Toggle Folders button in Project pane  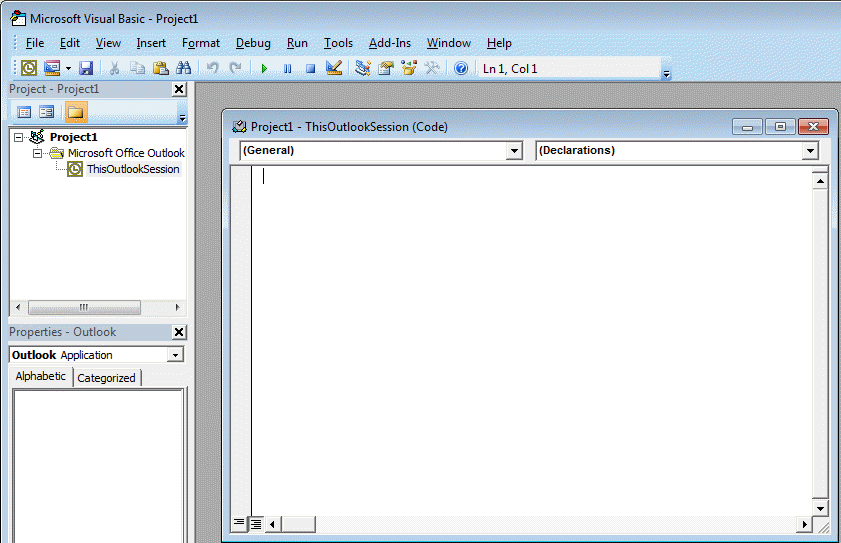[76, 112]
